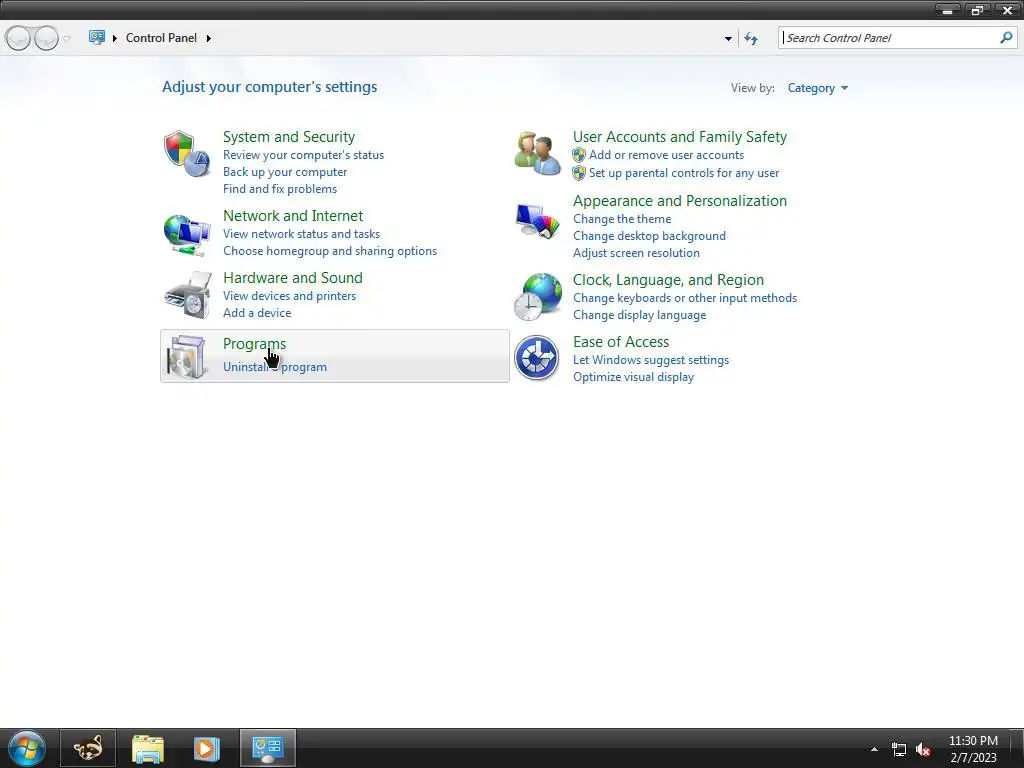
Task: Click Let Windows suggest settings
Action: pos(650,360)
